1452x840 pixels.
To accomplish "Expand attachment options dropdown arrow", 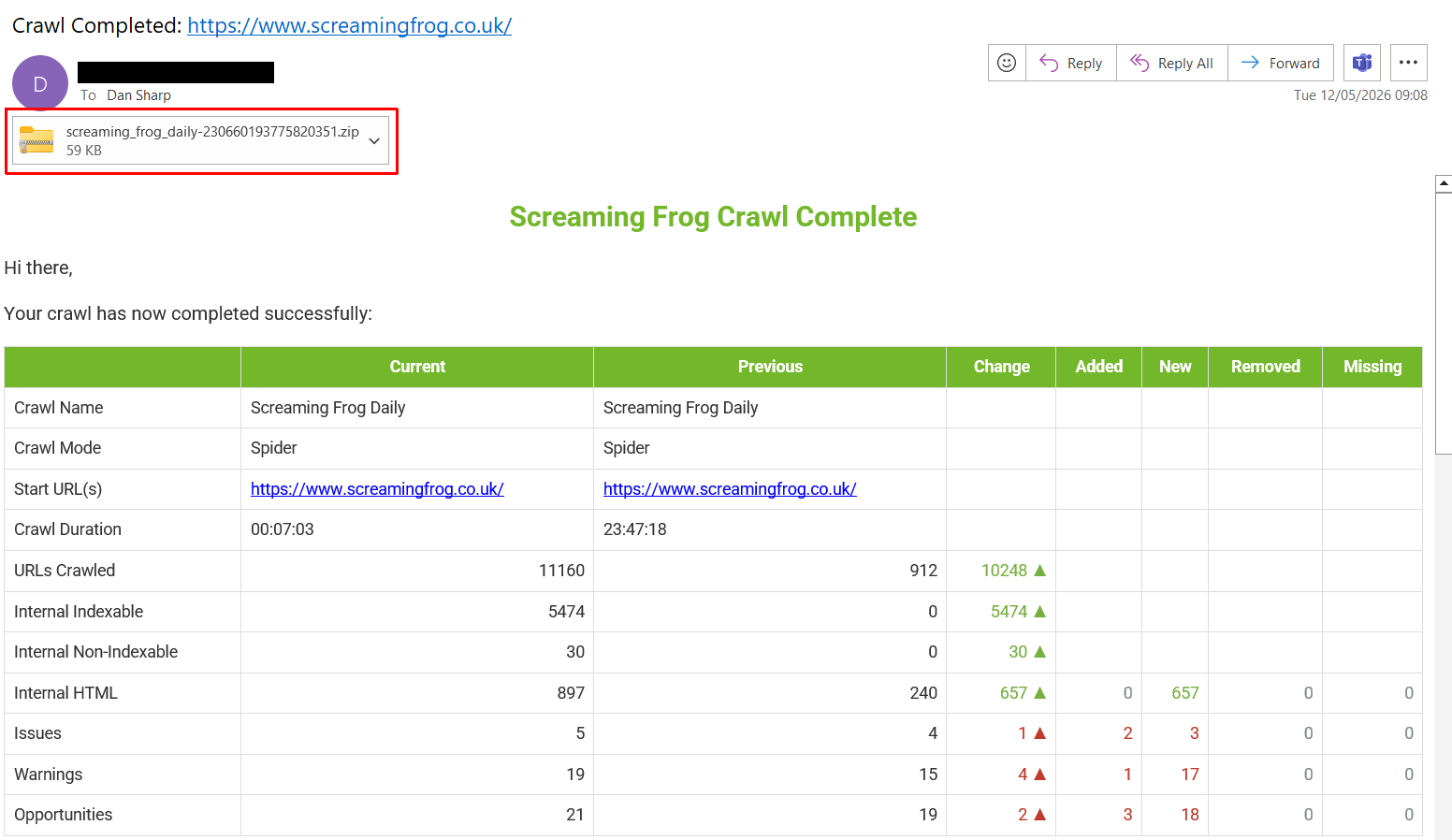I will click(374, 141).
